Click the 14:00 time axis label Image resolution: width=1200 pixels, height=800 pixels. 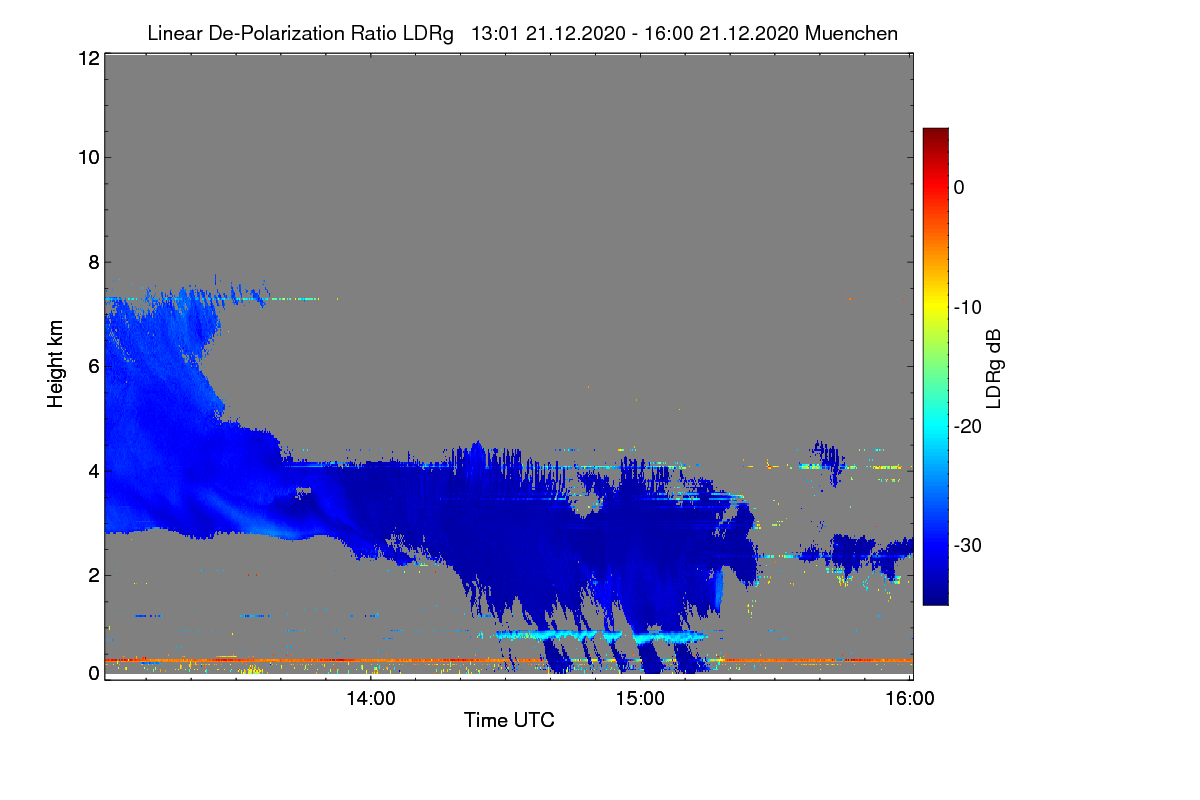pyautogui.click(x=370, y=699)
